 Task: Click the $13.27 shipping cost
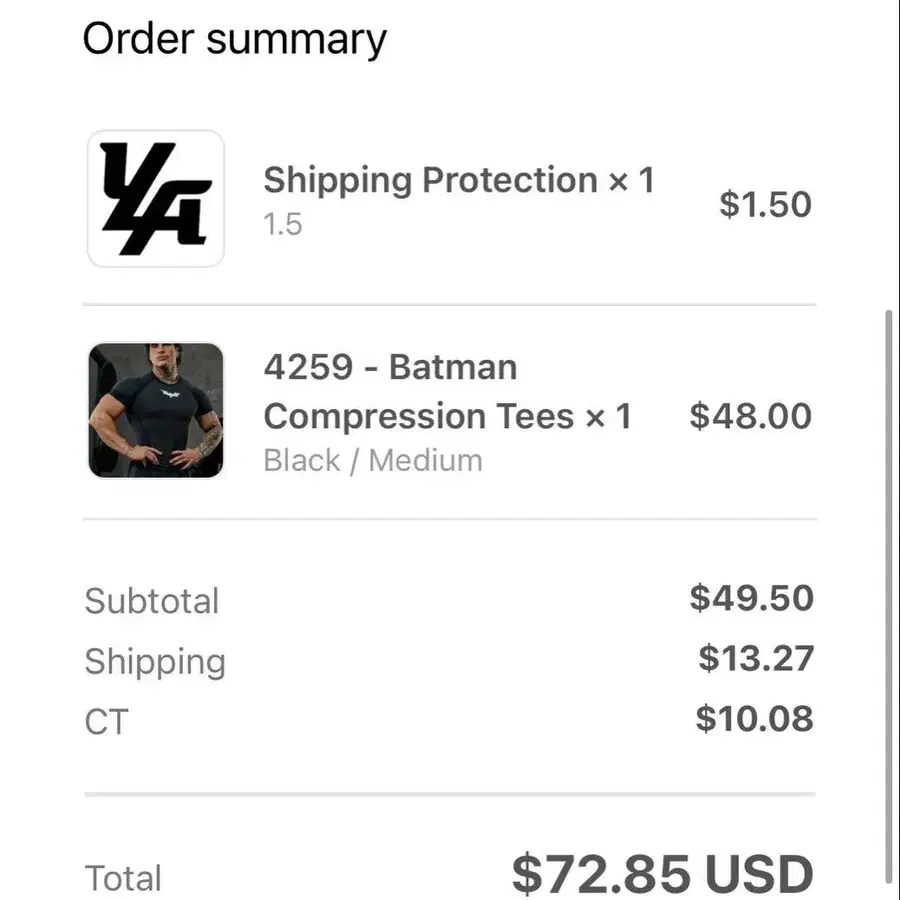[x=756, y=658]
